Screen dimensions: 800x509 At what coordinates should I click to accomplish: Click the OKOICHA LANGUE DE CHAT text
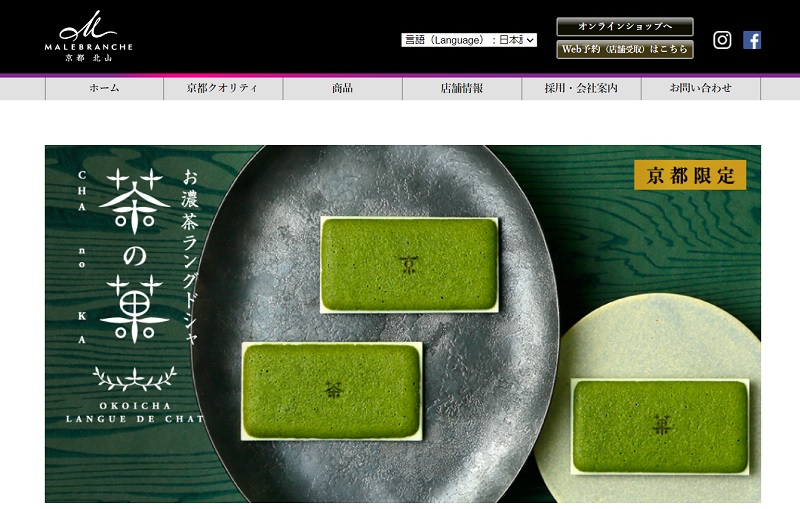point(135,413)
